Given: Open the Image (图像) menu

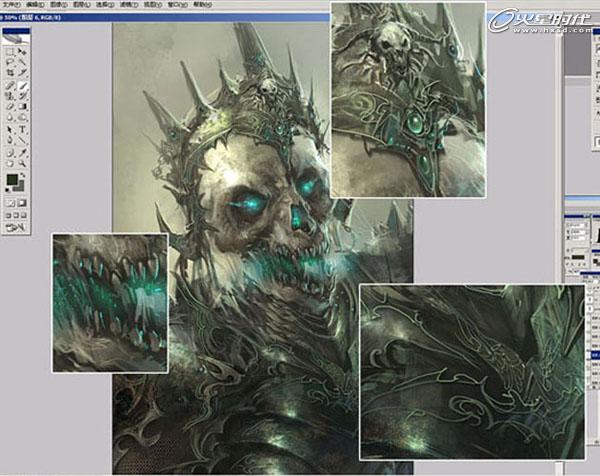Looking at the screenshot, I should pos(59,5).
